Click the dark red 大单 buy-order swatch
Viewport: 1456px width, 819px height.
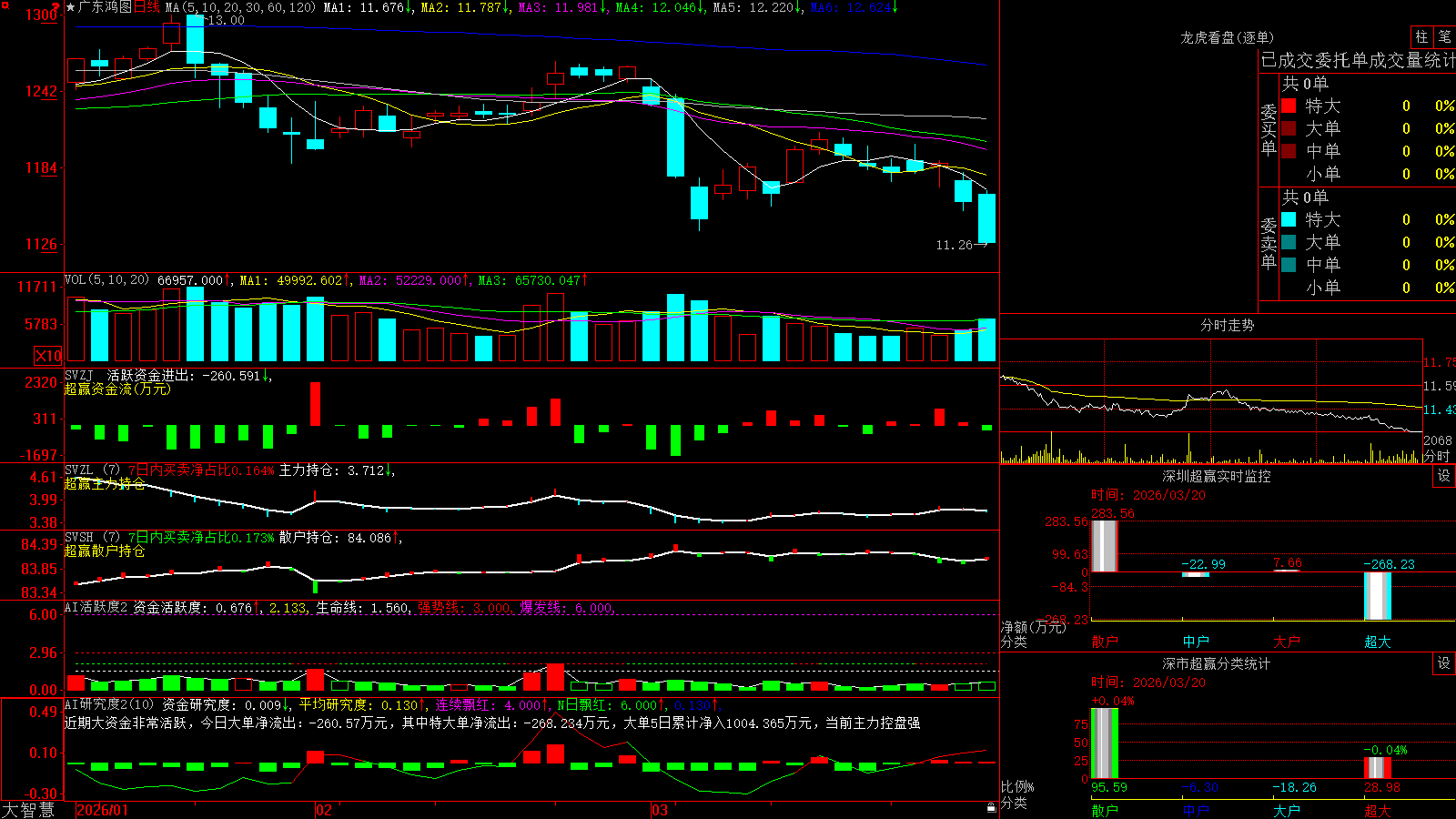[x=1289, y=128]
